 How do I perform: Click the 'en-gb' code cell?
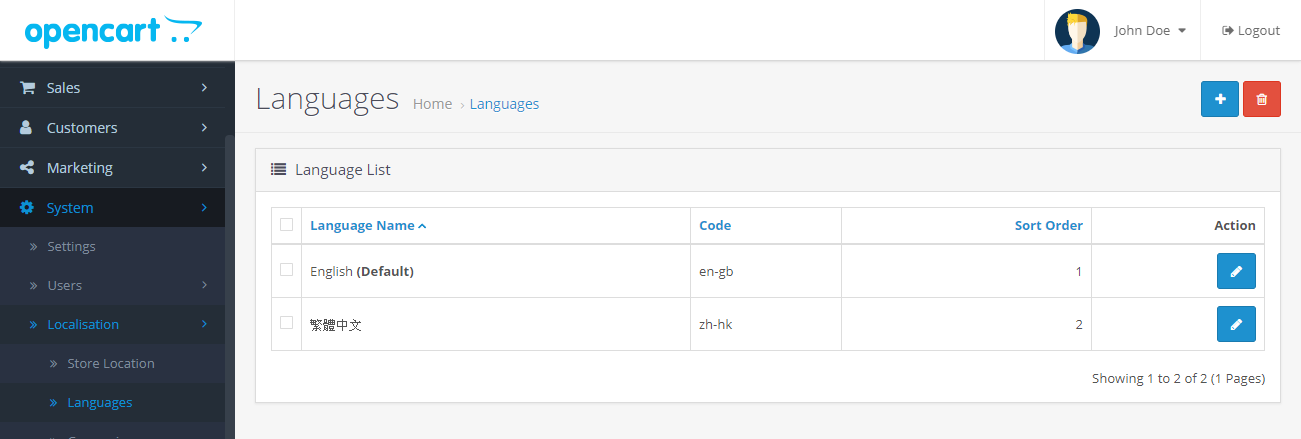pyautogui.click(x=766, y=271)
